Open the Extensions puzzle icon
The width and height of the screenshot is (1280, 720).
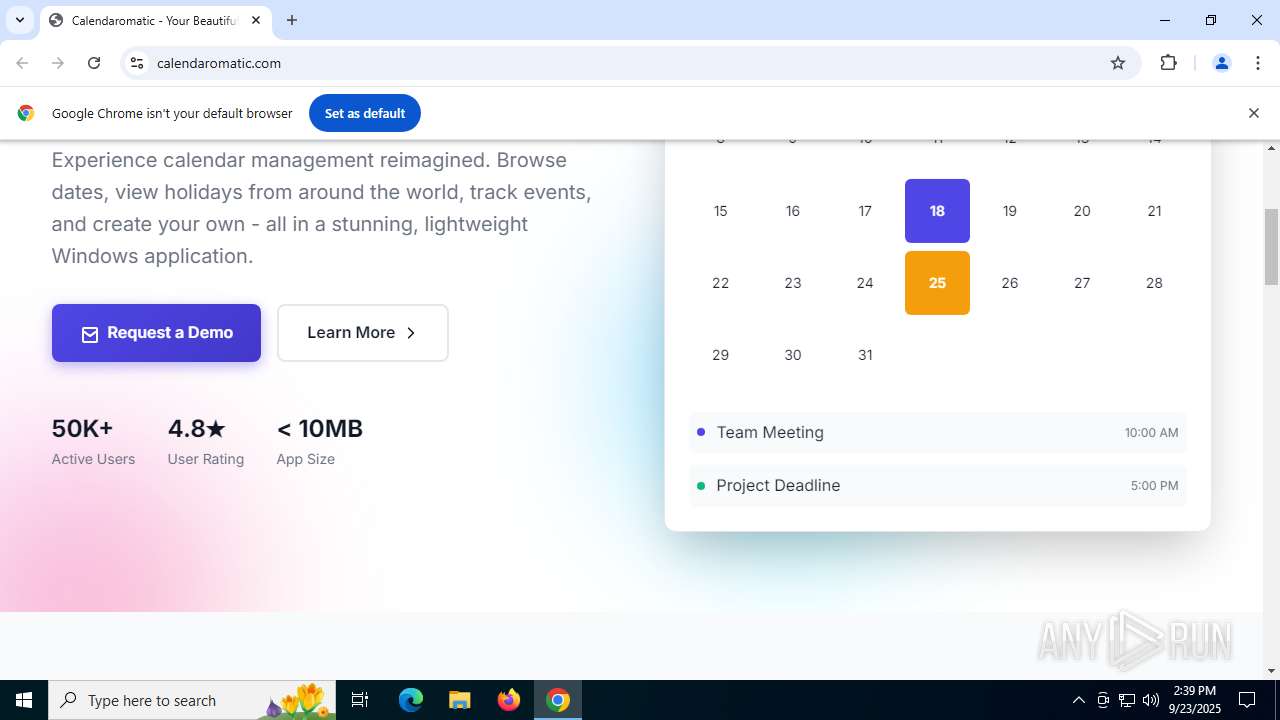coord(1168,63)
